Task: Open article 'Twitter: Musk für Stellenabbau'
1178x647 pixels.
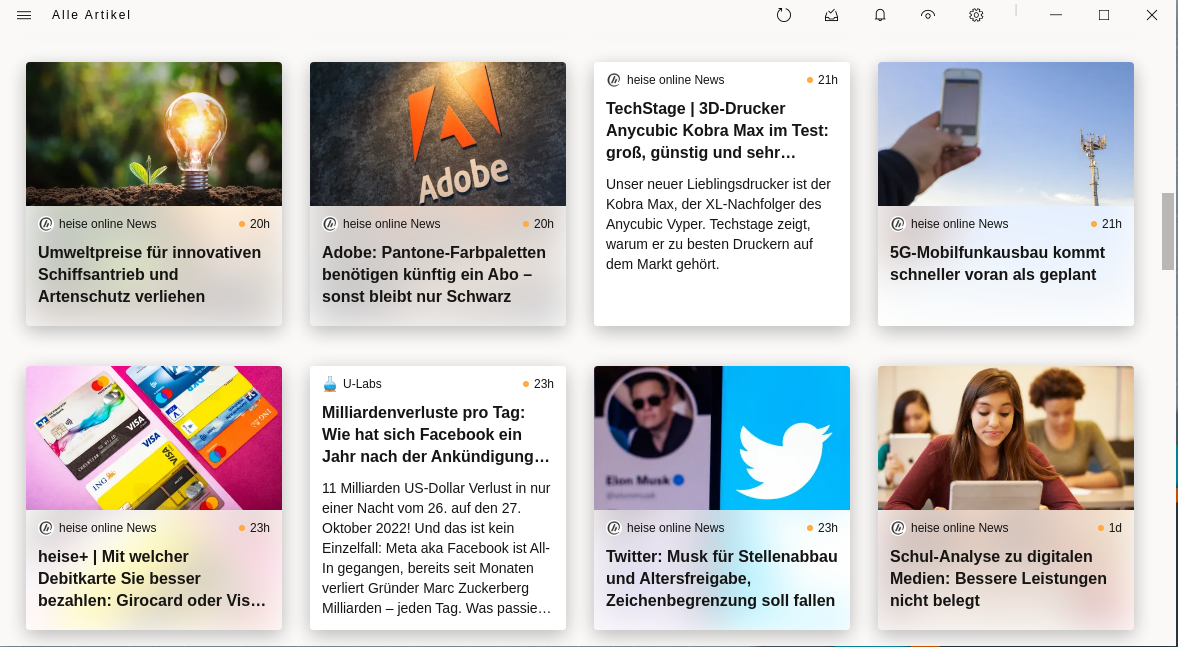Action: (x=722, y=579)
